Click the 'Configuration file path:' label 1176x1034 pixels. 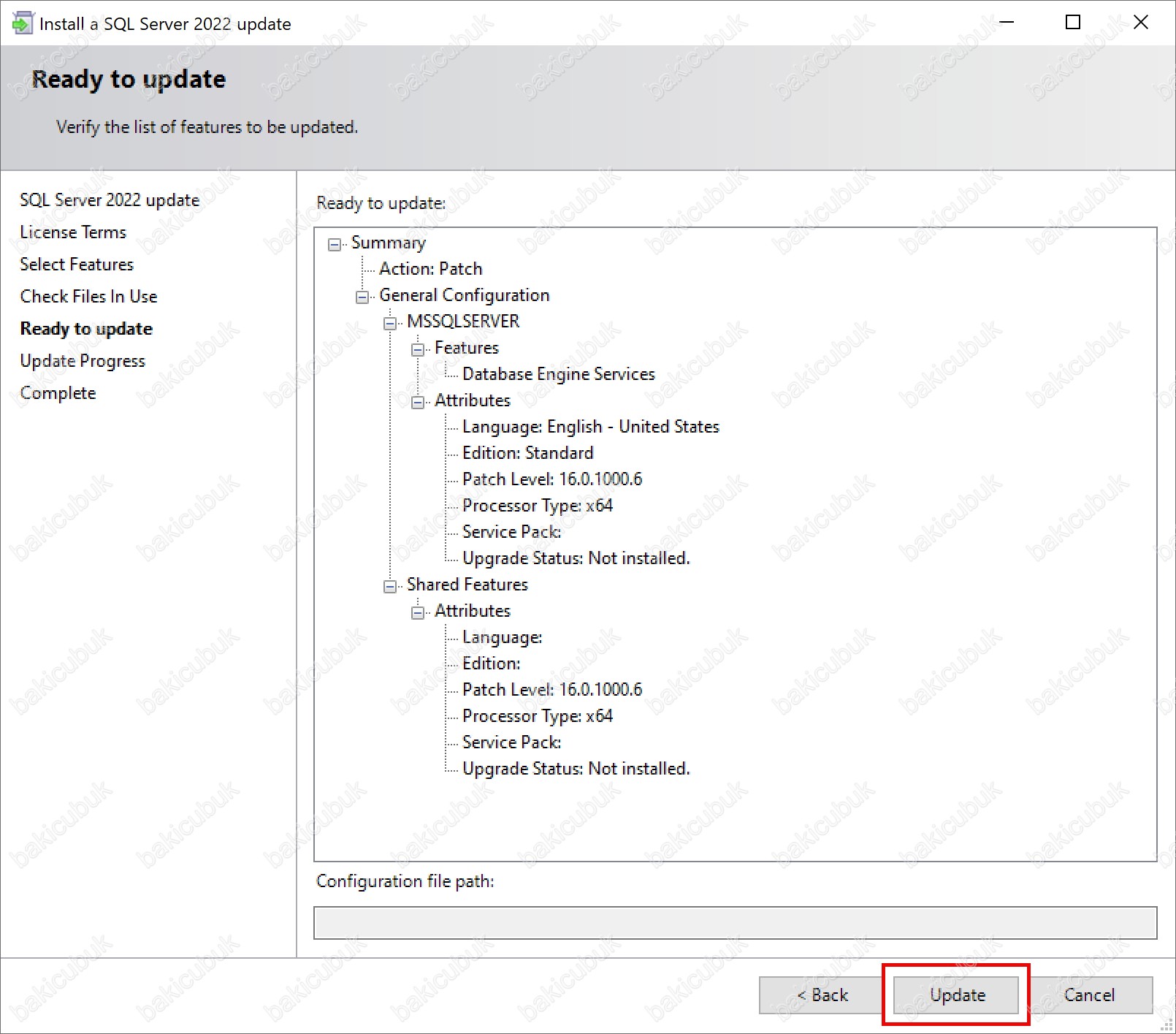pyautogui.click(x=405, y=881)
